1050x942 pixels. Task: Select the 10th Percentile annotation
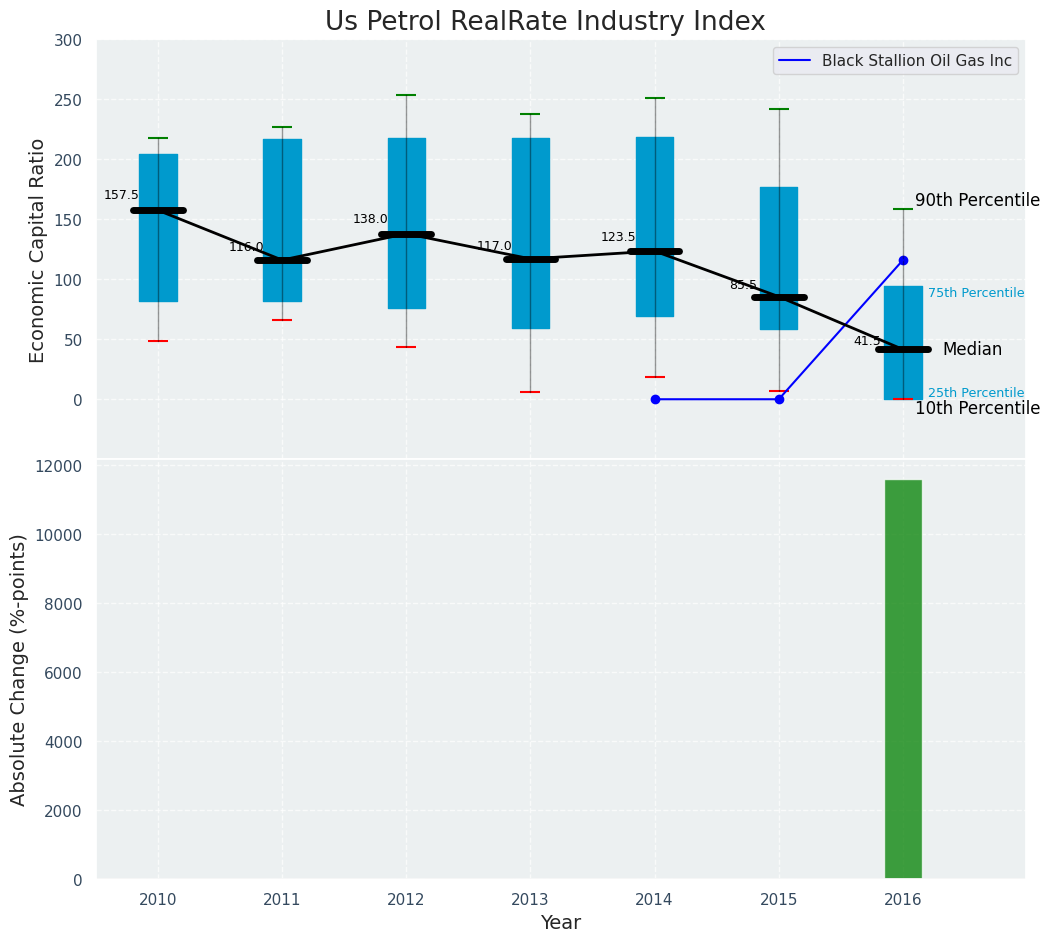pos(977,409)
